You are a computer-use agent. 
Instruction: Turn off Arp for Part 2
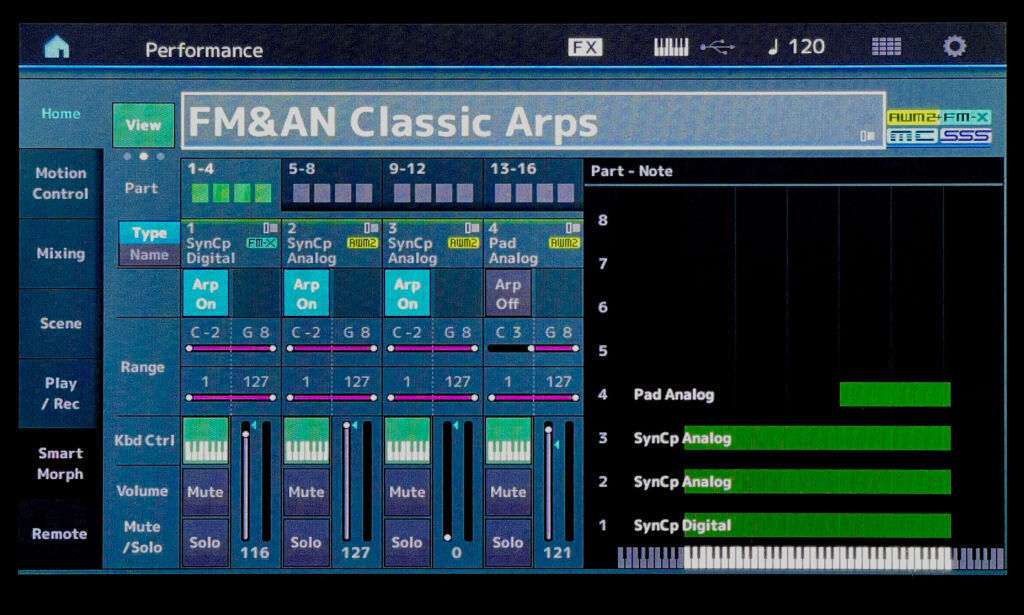(x=306, y=294)
